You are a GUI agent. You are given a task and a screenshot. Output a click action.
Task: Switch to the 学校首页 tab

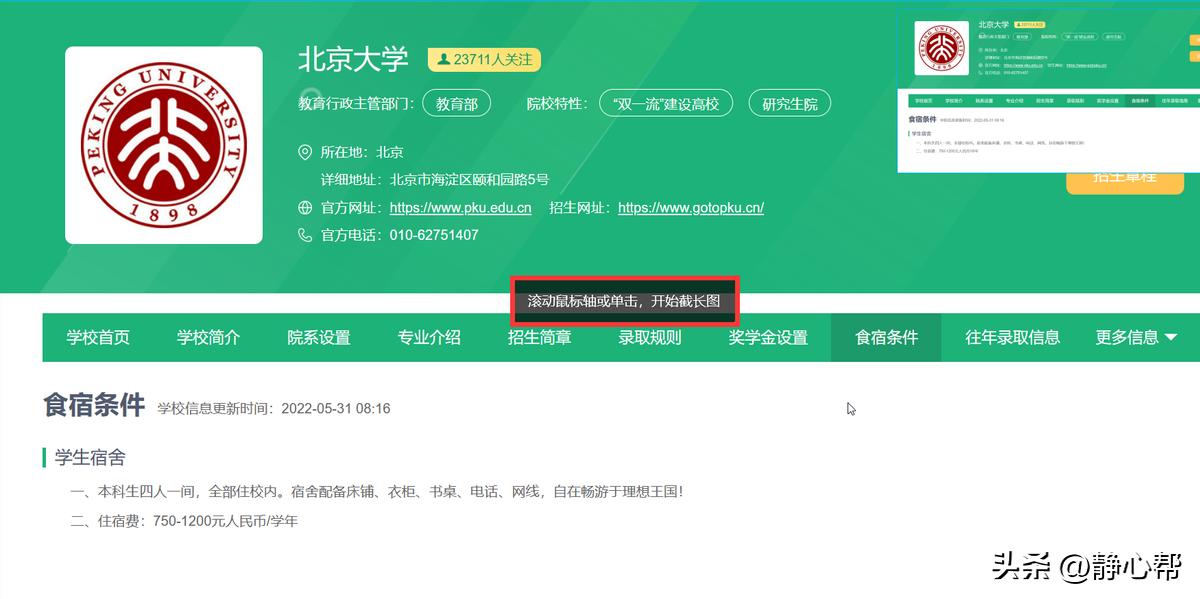tap(96, 338)
